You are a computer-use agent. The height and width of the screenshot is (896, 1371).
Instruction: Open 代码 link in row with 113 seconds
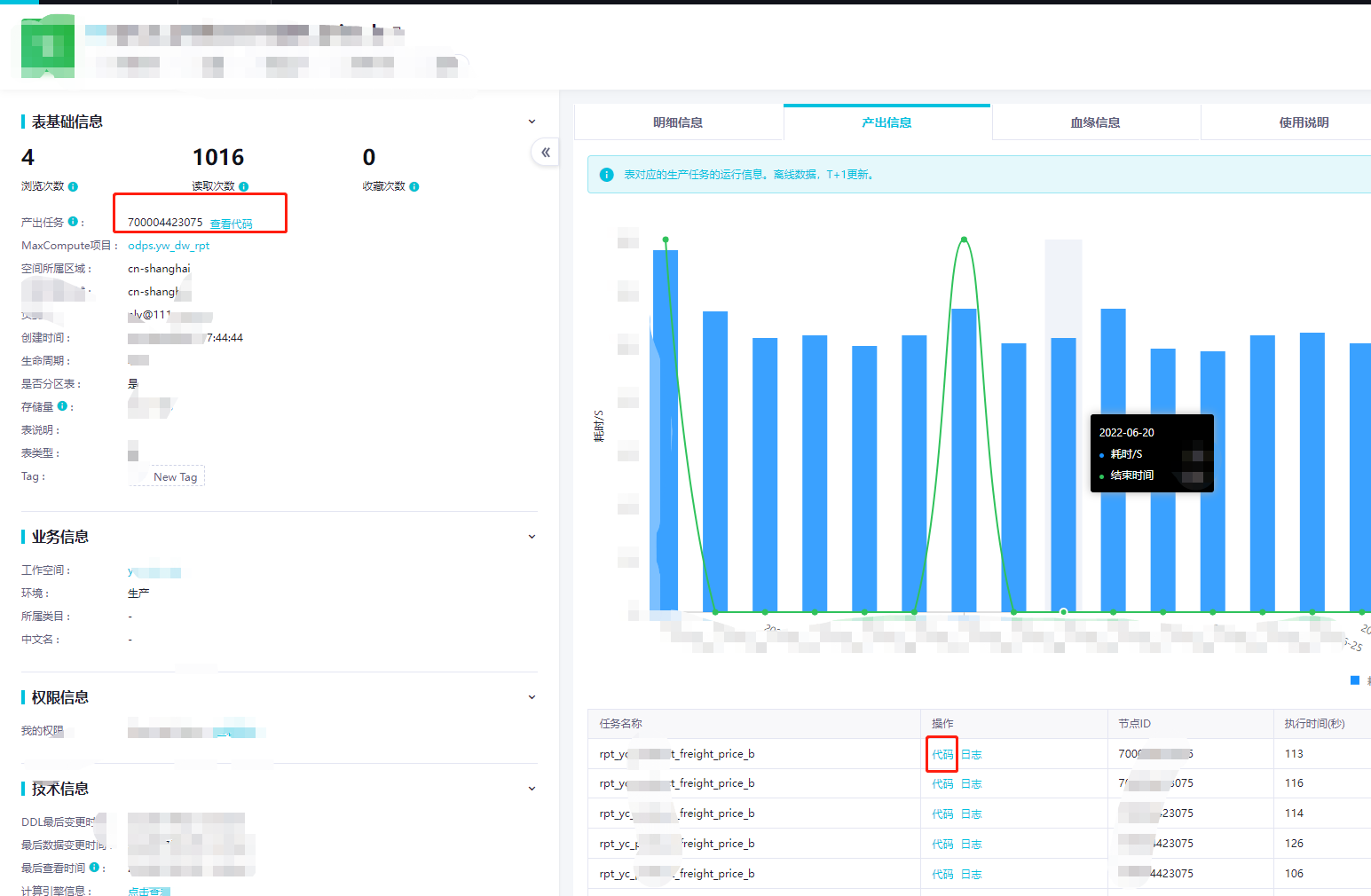pyautogui.click(x=942, y=754)
